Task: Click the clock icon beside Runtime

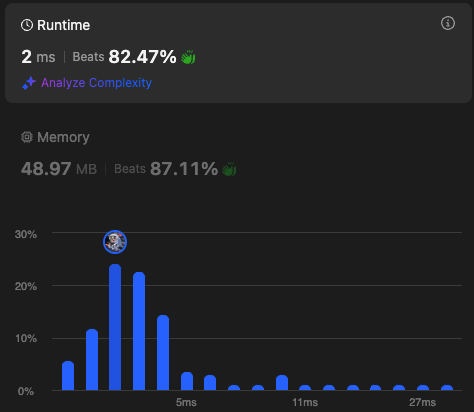Action: click(x=27, y=25)
